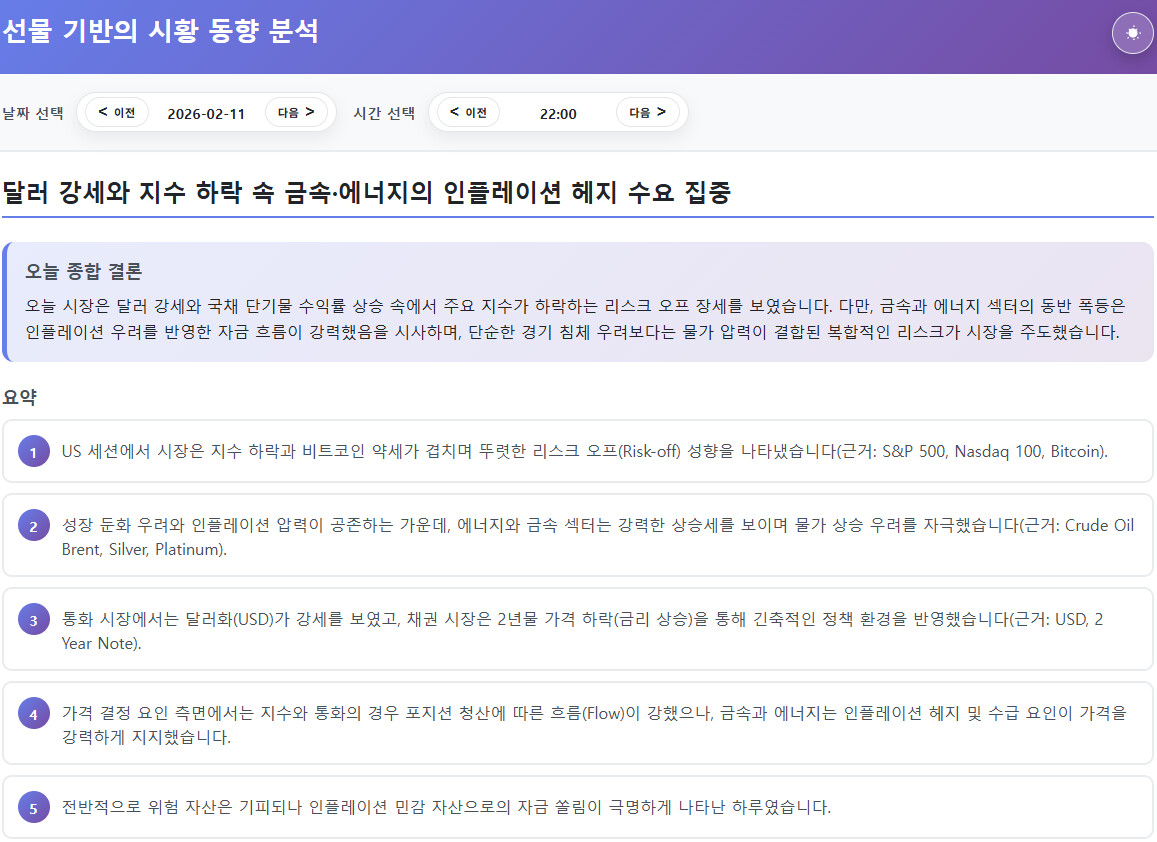Viewport: 1157px width, 842px height.
Task: Click the headline about 달러 강세와 지수 하락
Action: tap(366, 192)
